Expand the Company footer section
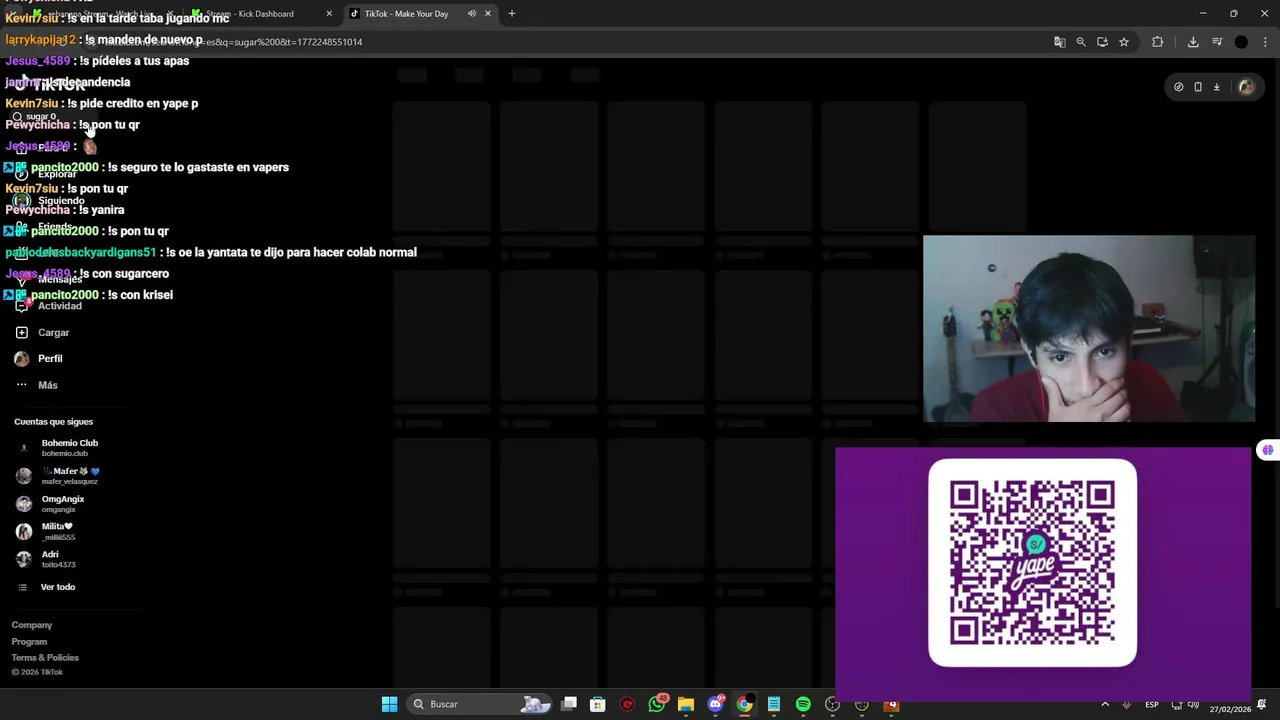The height and width of the screenshot is (720, 1280). 32,625
